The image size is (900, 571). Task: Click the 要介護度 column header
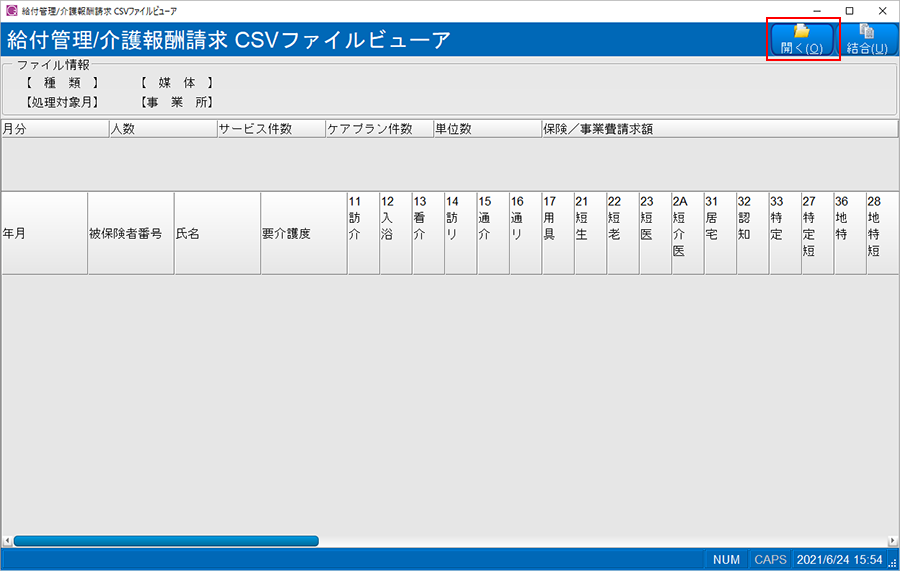pyautogui.click(x=303, y=233)
